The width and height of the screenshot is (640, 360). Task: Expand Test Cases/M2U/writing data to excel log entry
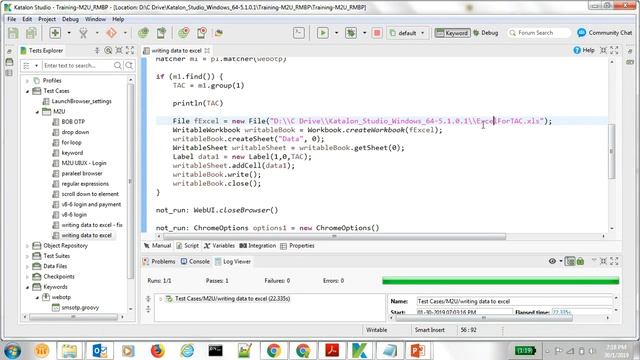(160, 299)
